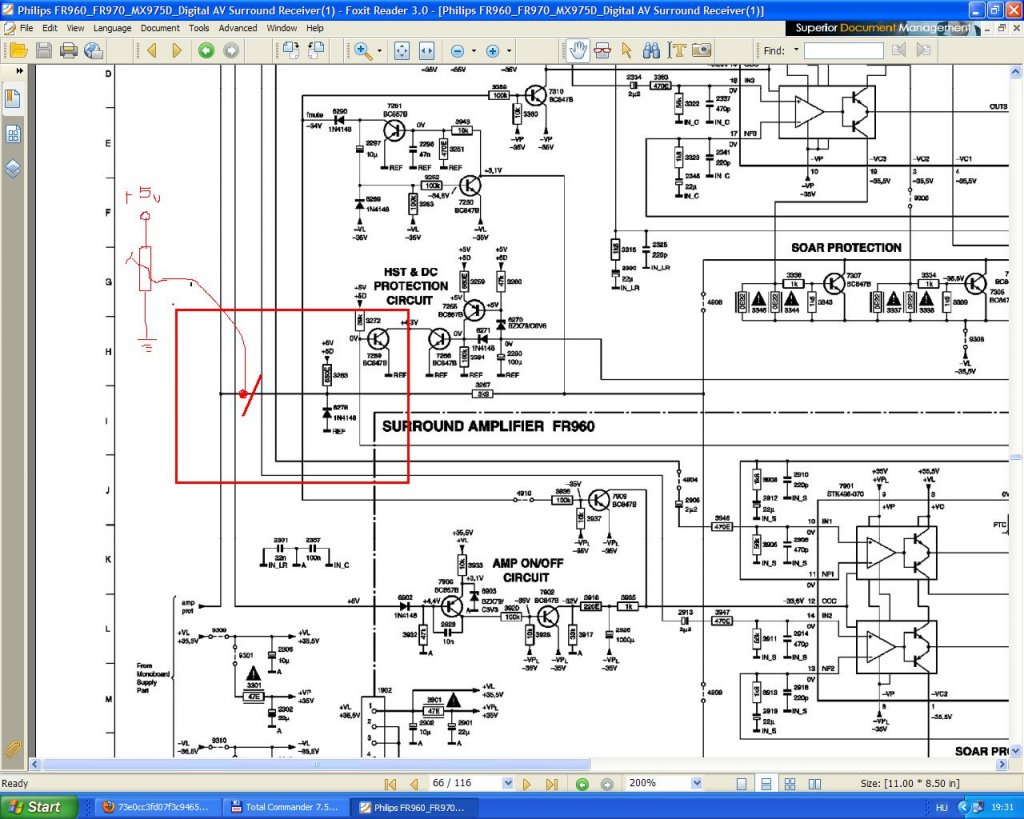Click the Print icon in toolbar
This screenshot has height=819, width=1024.
tap(69, 50)
